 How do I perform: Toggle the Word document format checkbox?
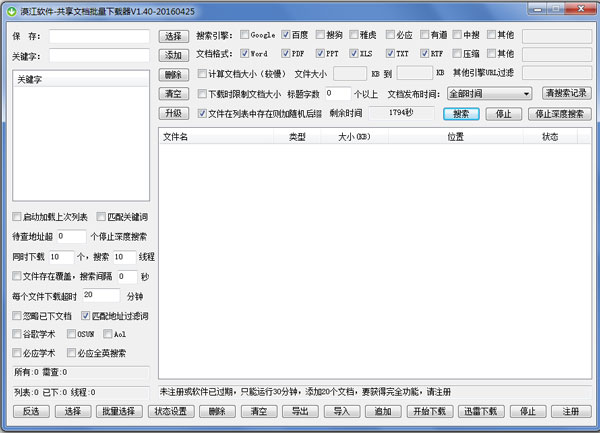245,54
